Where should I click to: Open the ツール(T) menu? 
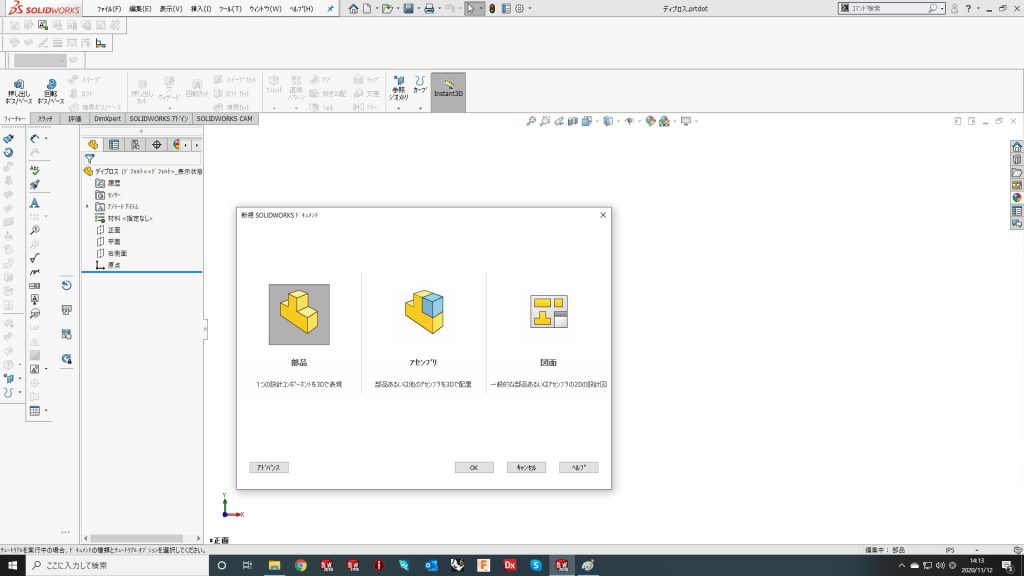point(230,9)
